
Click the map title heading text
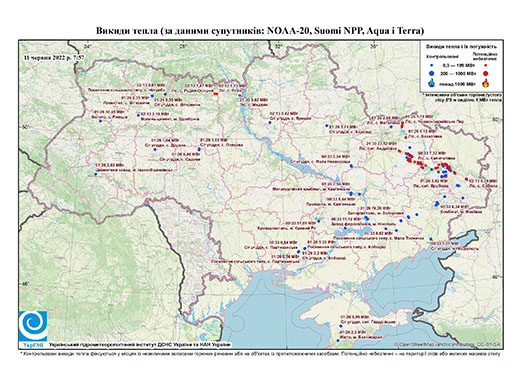(x=260, y=31)
